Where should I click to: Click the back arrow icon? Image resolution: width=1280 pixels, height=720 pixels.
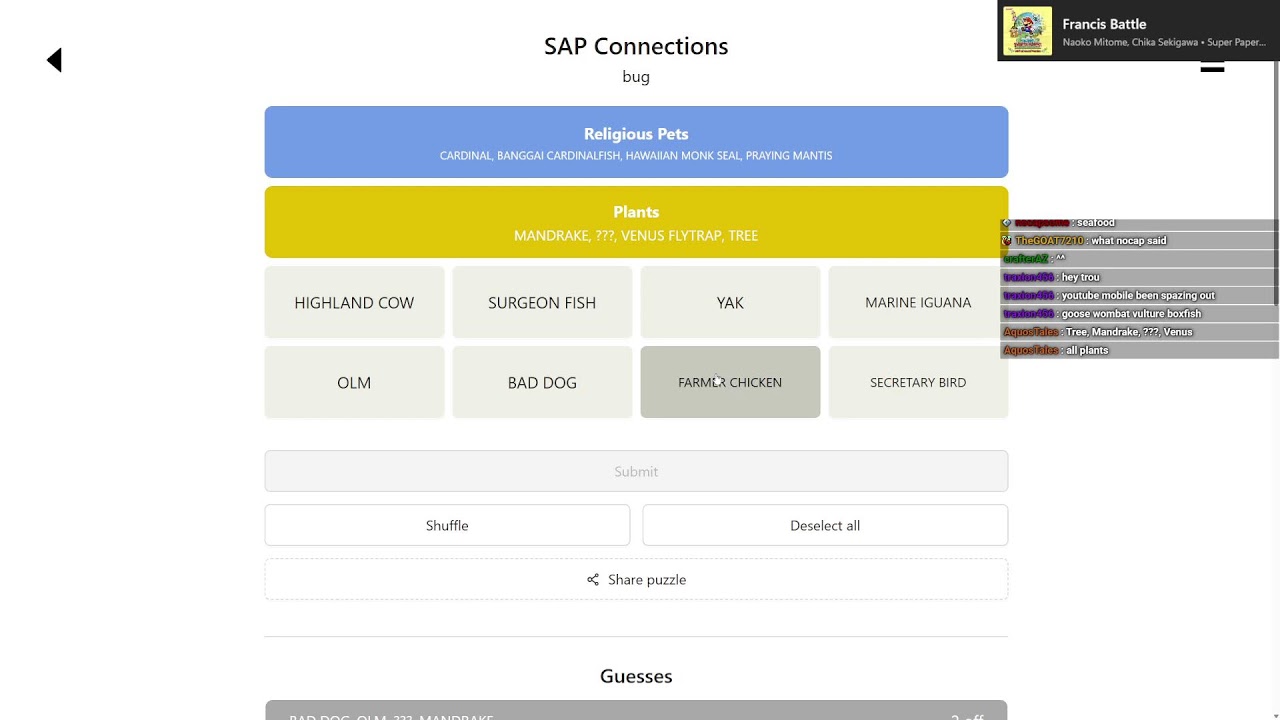(55, 60)
